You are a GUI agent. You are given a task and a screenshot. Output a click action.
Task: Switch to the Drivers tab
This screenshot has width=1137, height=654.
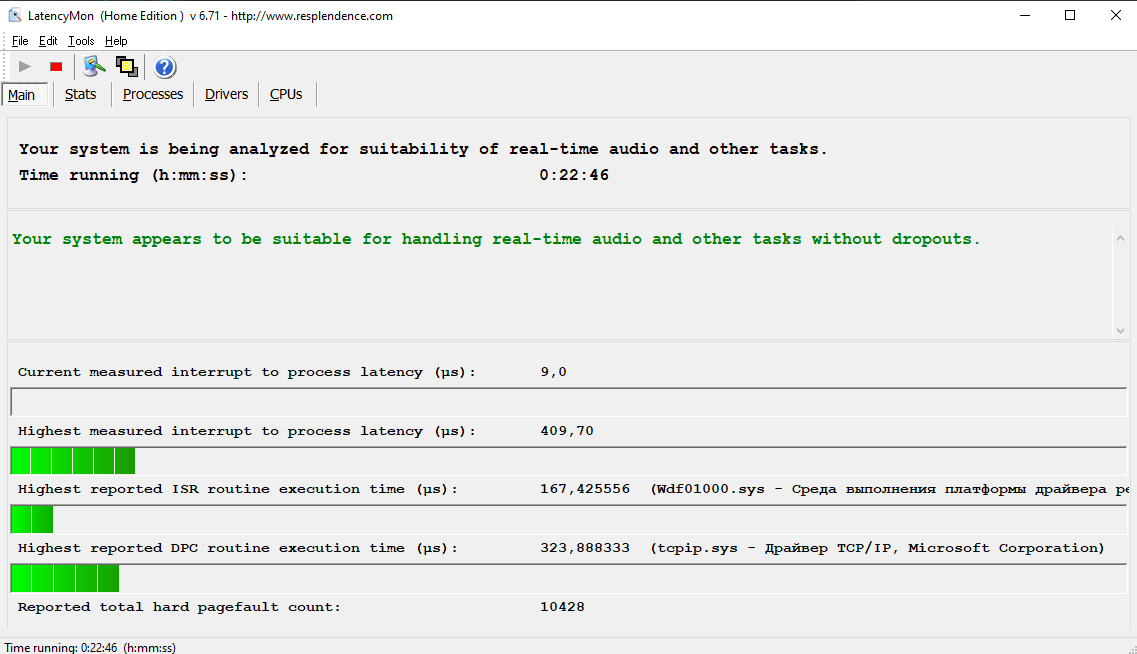coord(226,94)
